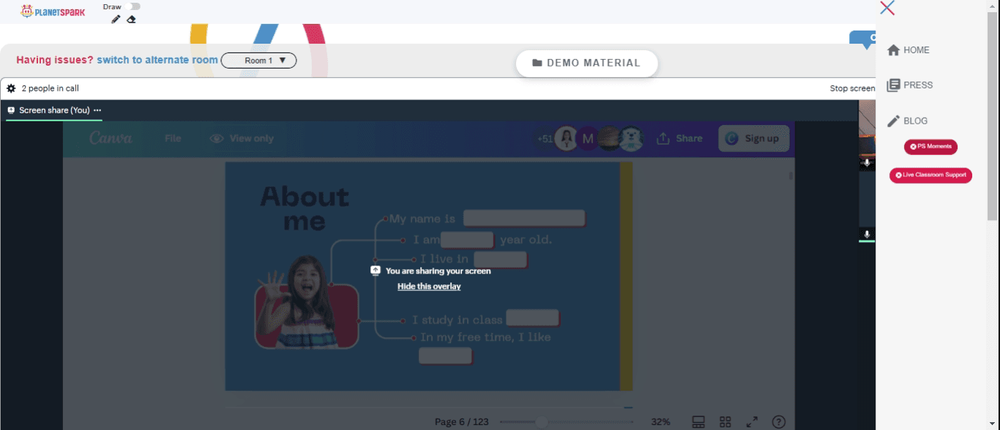
Task: Select the pencil draw tool
Action: [x=115, y=19]
